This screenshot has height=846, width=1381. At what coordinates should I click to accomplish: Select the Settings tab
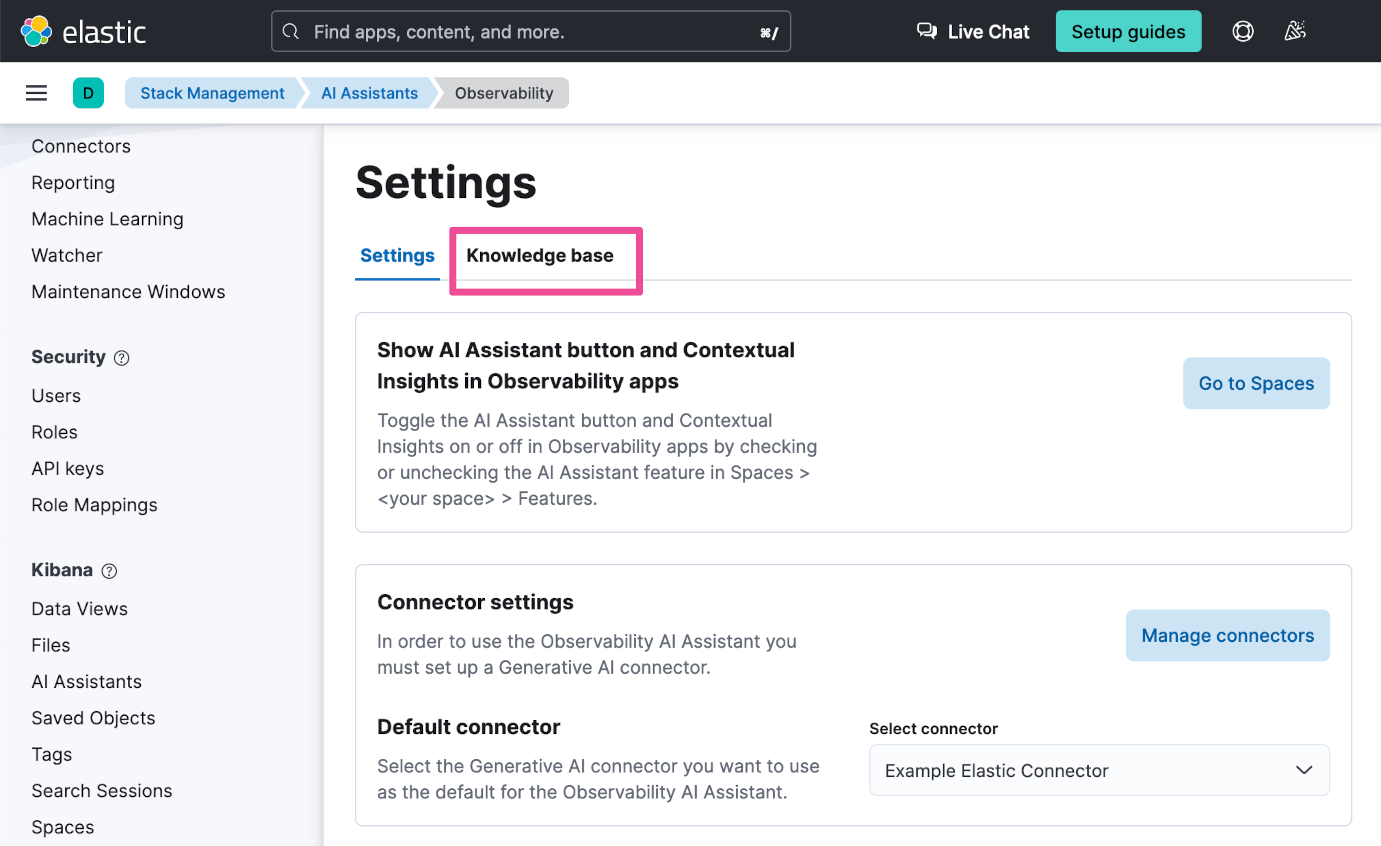tap(397, 255)
